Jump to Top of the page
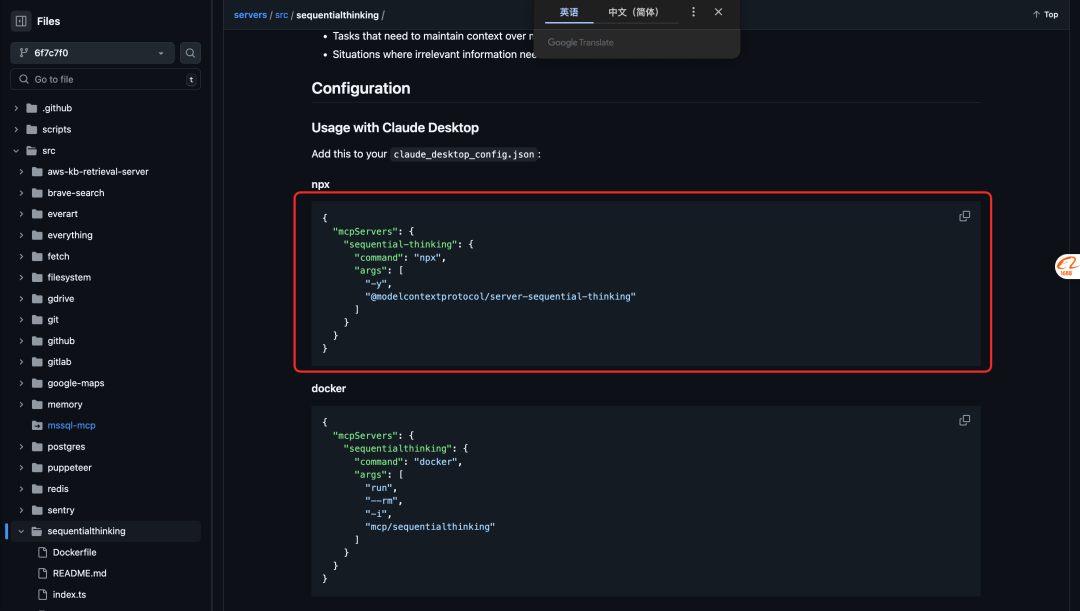The image size is (1080, 611). click(1045, 14)
